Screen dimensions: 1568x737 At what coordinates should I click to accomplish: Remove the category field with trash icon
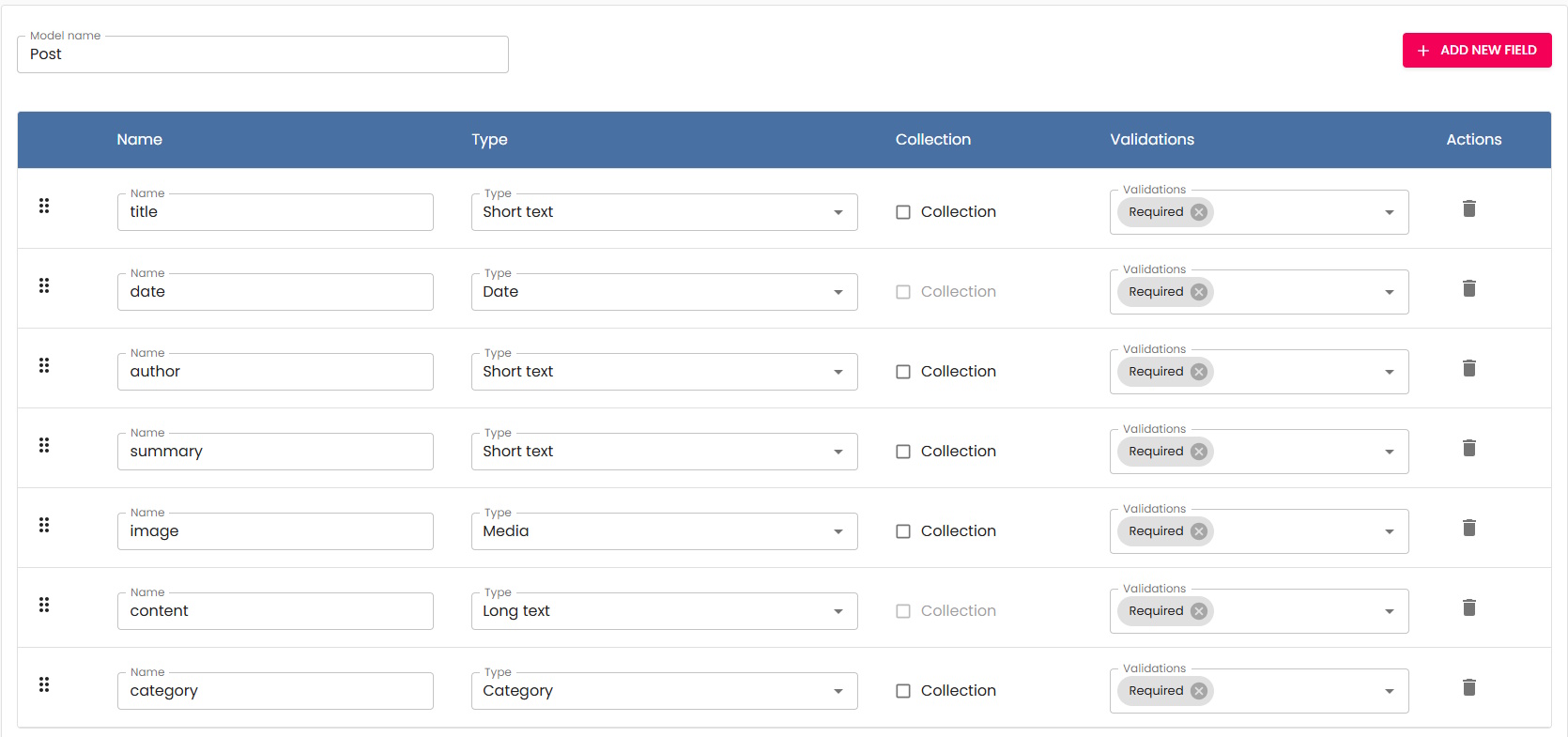click(1468, 687)
